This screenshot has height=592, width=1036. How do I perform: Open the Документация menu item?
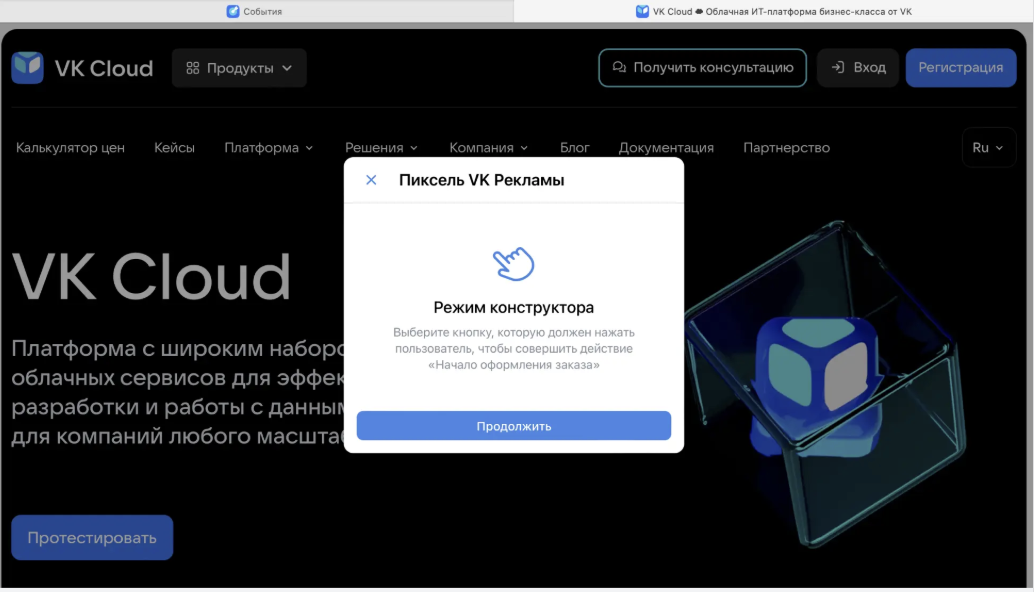pyautogui.click(x=668, y=147)
